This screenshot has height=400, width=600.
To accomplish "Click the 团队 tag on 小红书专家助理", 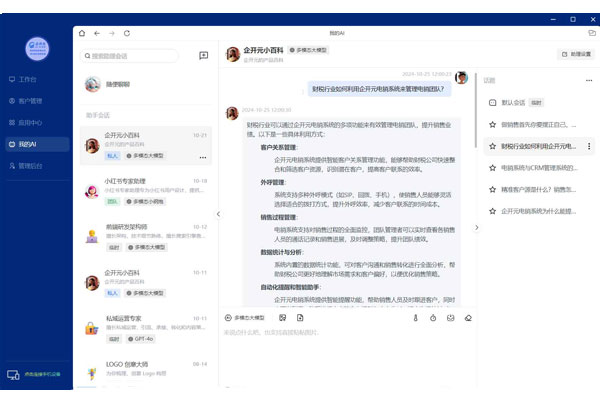I will coord(112,202).
